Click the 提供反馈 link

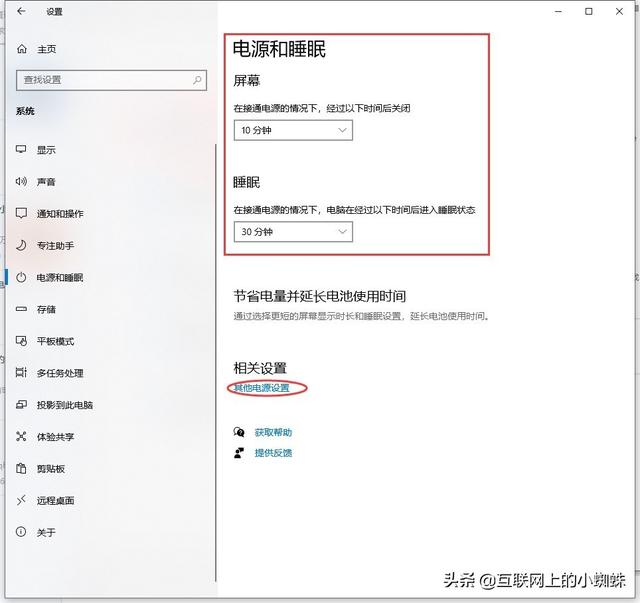(x=273, y=453)
